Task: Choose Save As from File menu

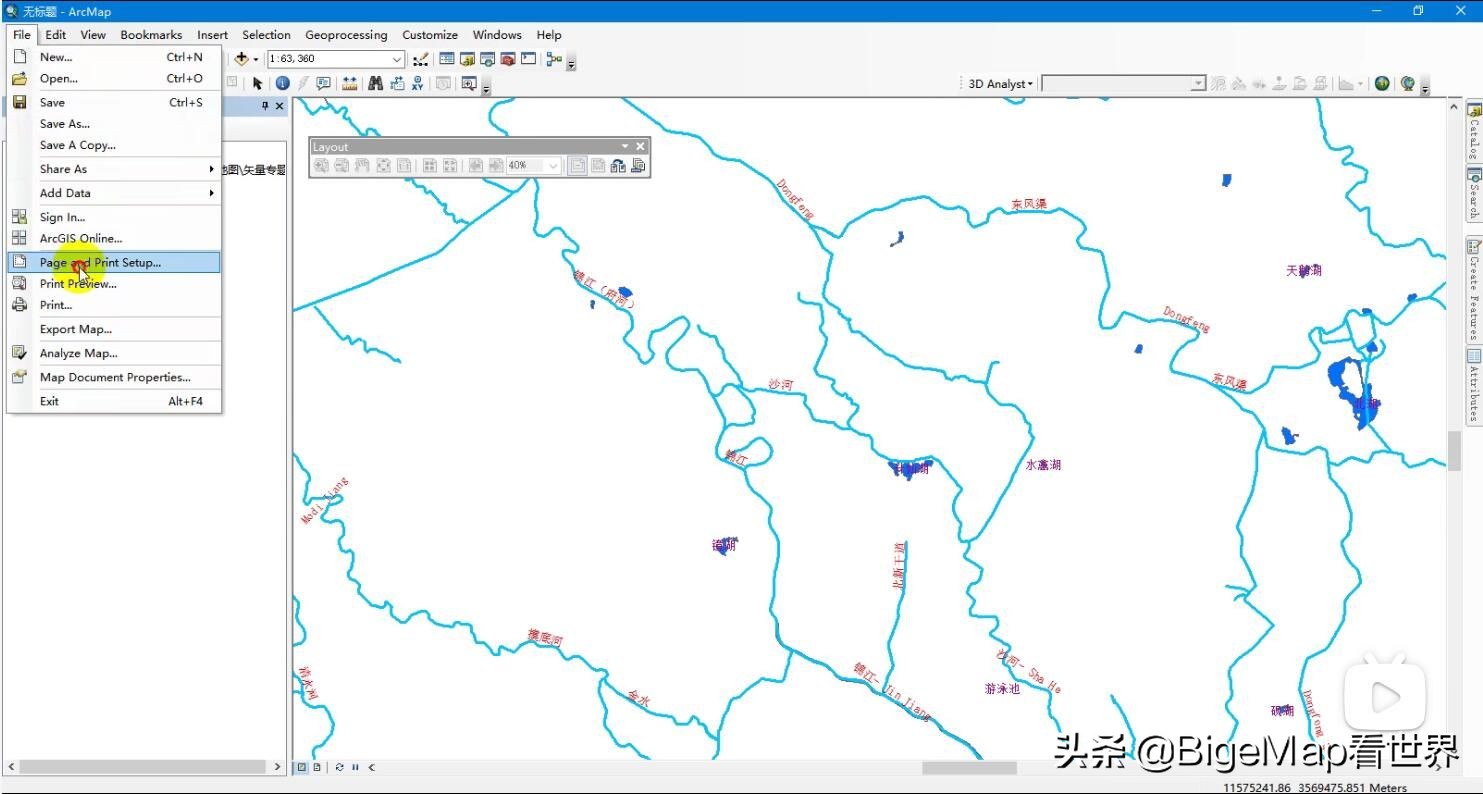Action: click(114, 124)
